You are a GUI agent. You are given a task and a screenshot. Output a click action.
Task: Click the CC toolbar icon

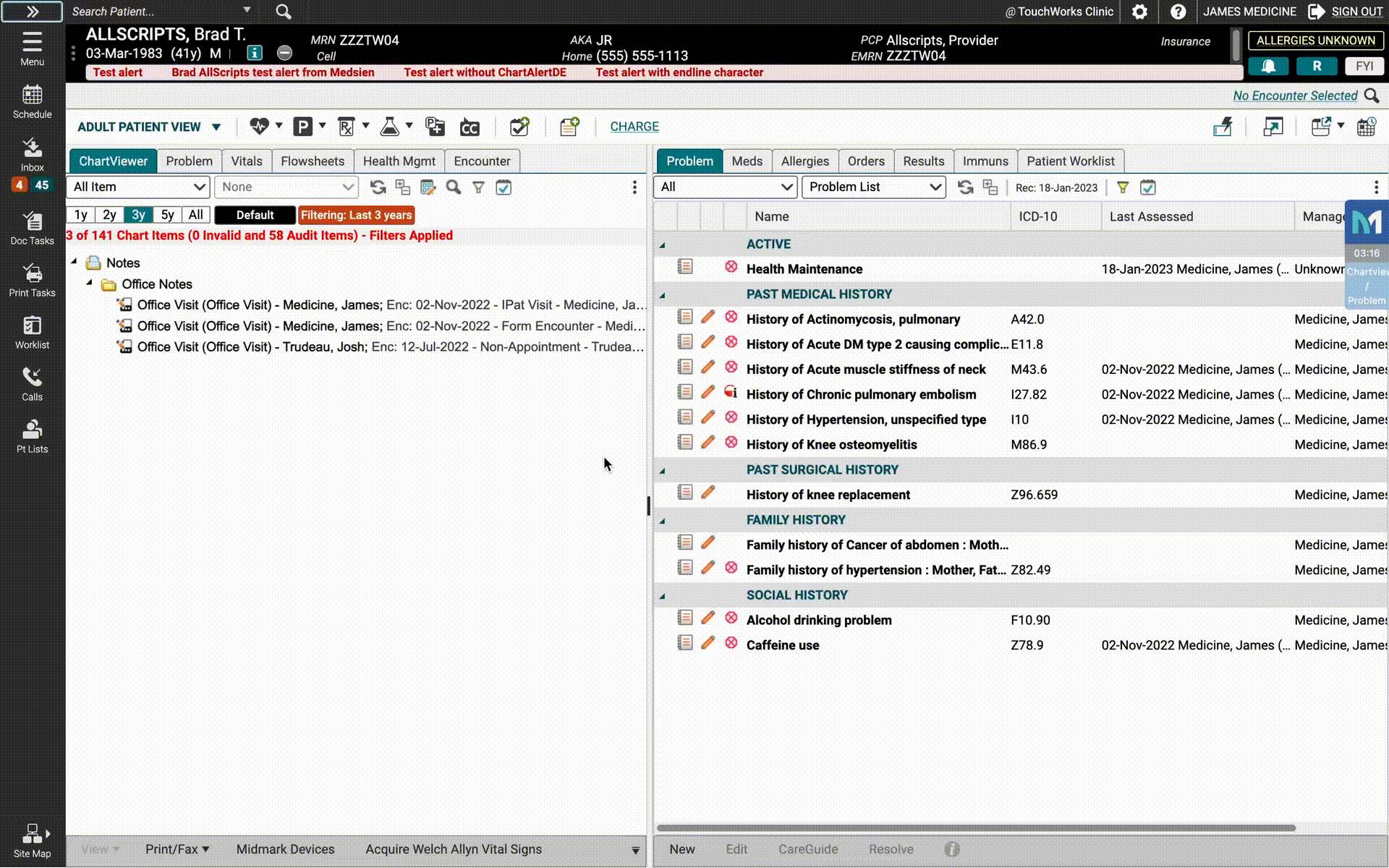click(470, 128)
